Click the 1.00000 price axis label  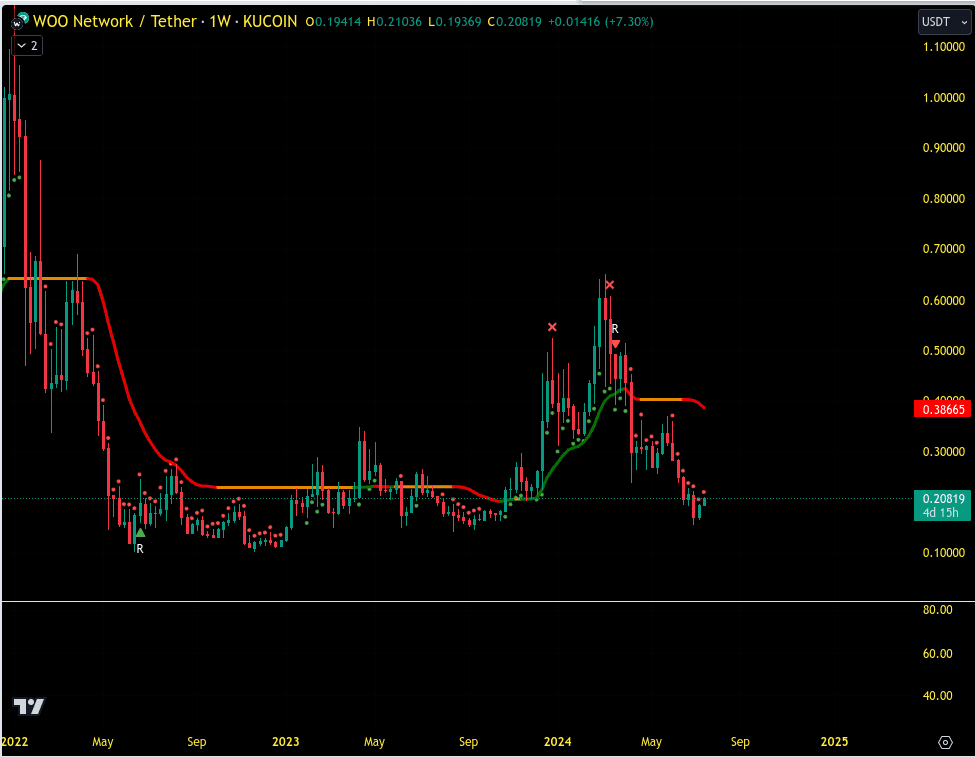[943, 98]
